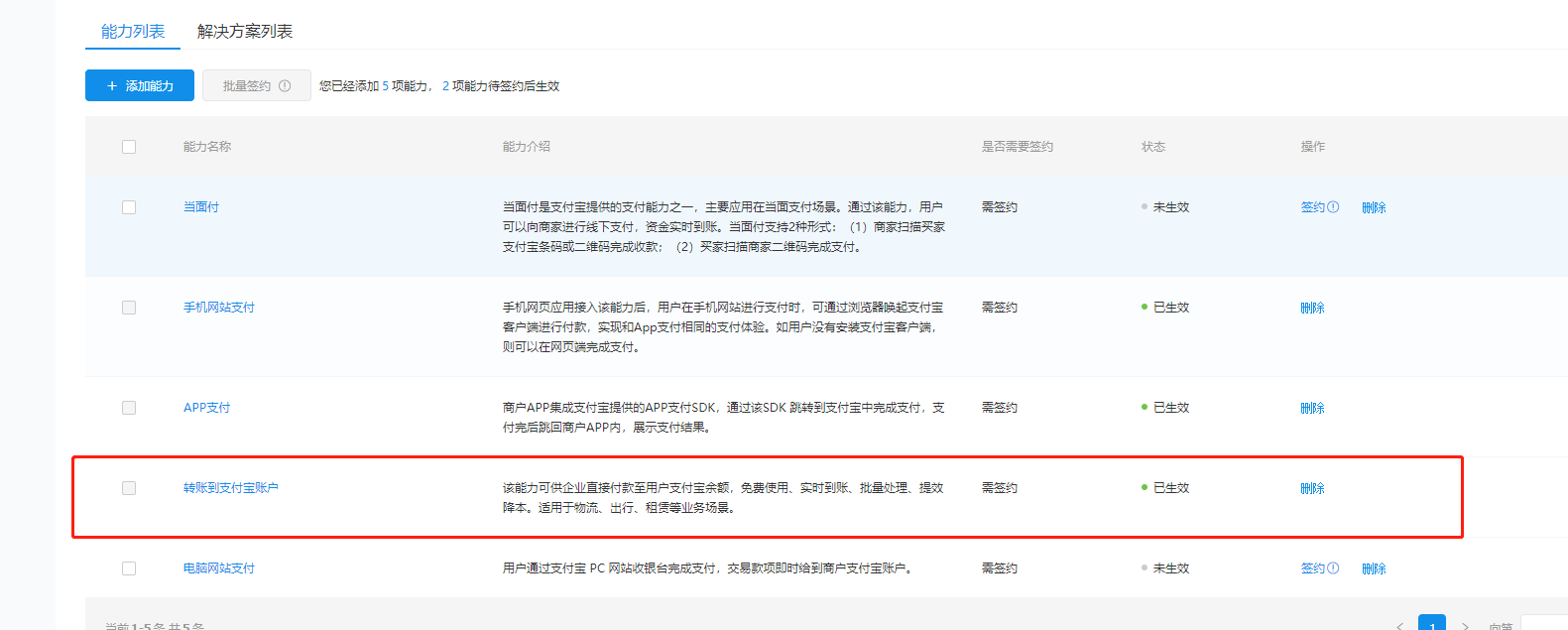The width and height of the screenshot is (1568, 630).
Task: Open the 电脑网站支付 capability link
Action: point(219,568)
